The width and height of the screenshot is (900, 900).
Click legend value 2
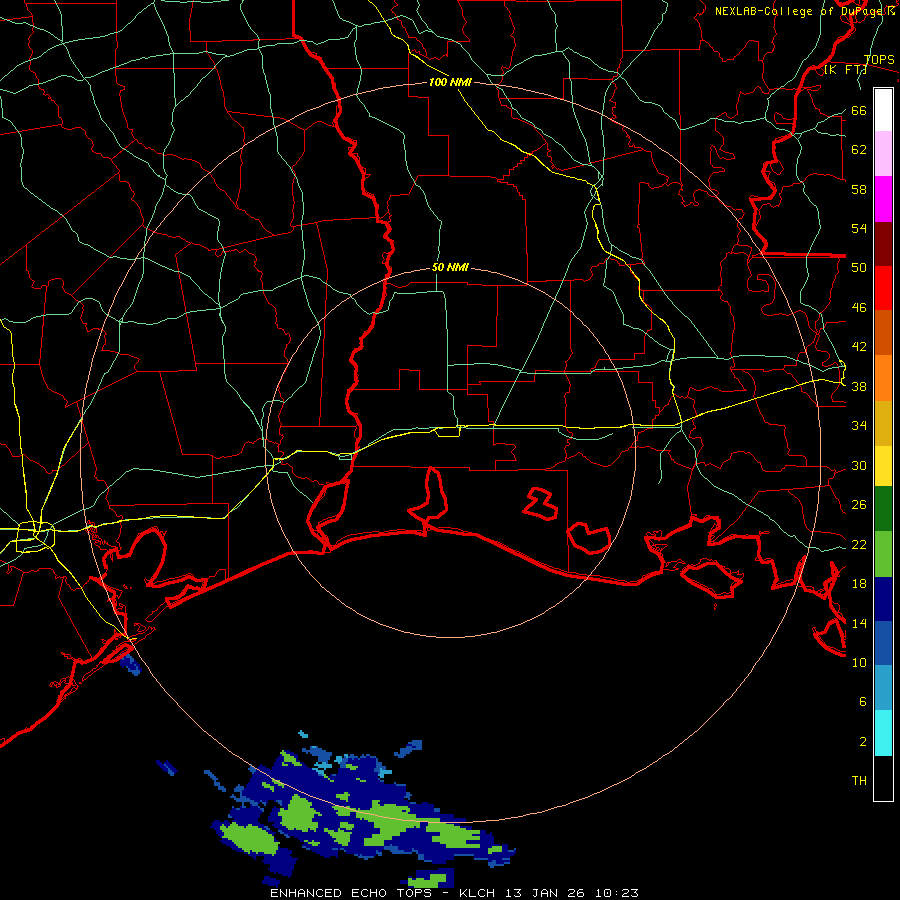coord(863,741)
